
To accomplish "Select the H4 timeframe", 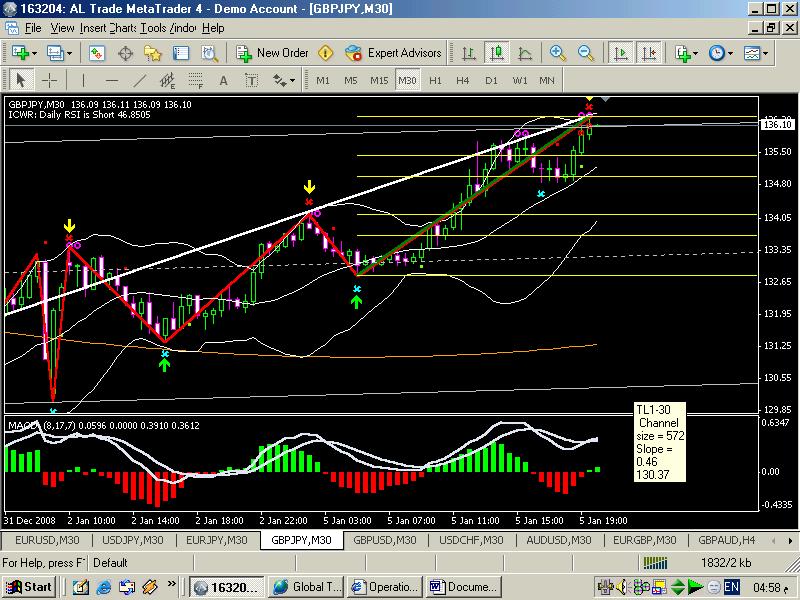I will coord(463,80).
